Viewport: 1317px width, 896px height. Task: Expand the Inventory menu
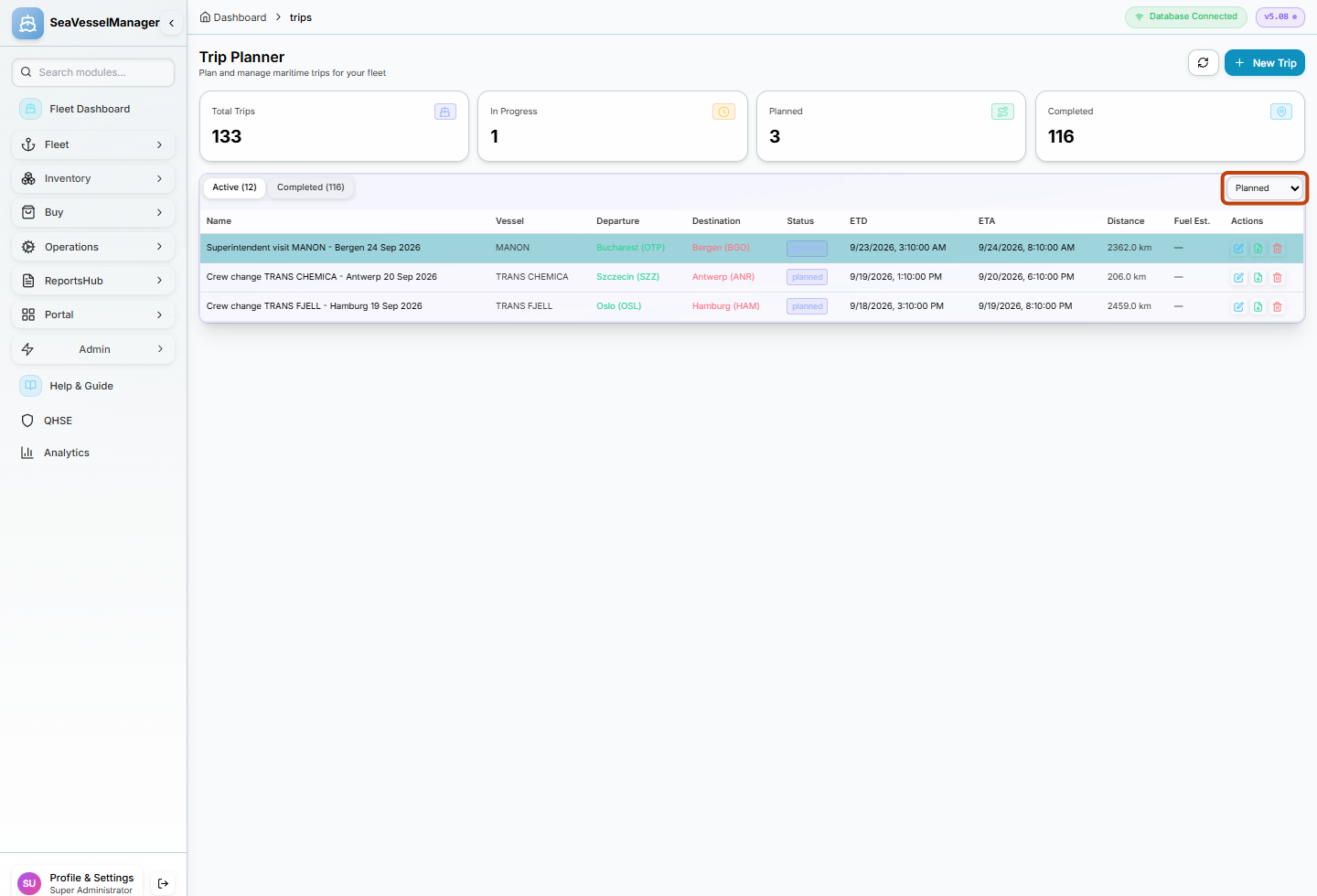click(x=92, y=178)
